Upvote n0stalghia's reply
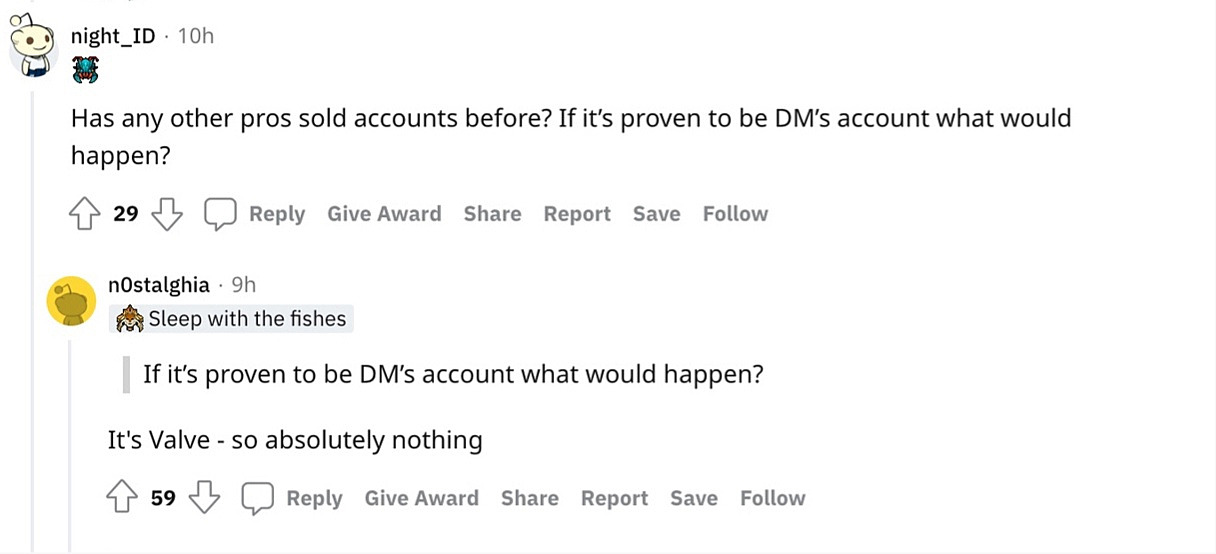The image size is (1216, 554). 123,498
